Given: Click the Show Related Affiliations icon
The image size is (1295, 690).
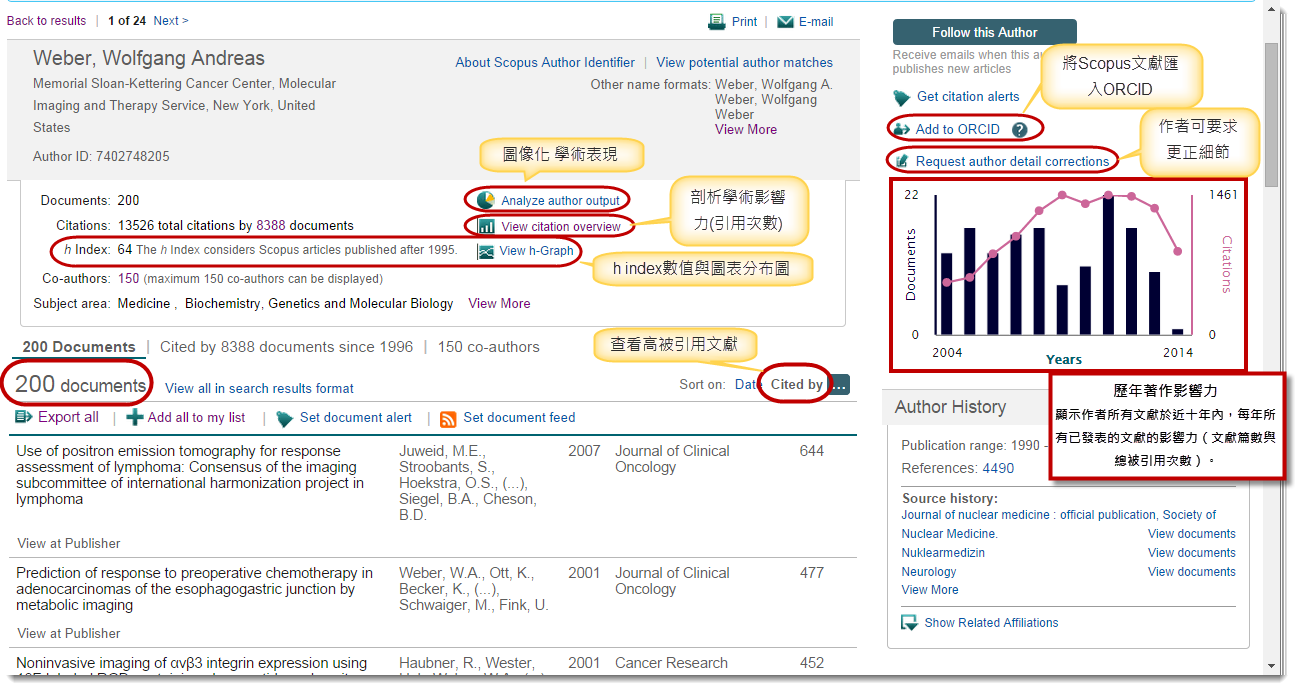Looking at the screenshot, I should (x=909, y=622).
